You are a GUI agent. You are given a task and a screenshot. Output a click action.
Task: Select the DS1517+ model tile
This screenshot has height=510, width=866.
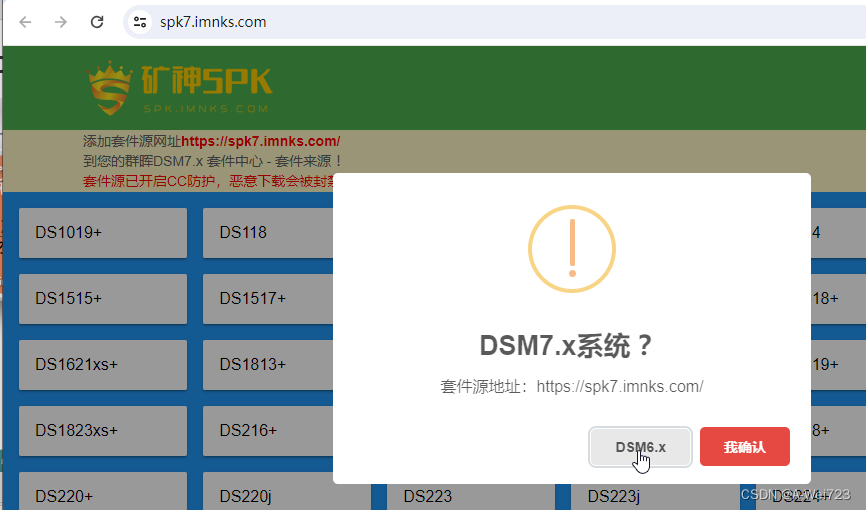click(x=268, y=299)
